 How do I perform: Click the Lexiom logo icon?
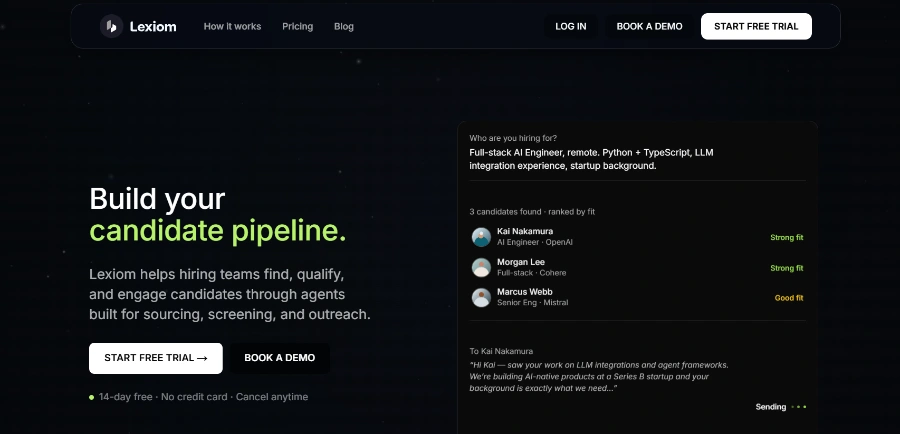(111, 26)
